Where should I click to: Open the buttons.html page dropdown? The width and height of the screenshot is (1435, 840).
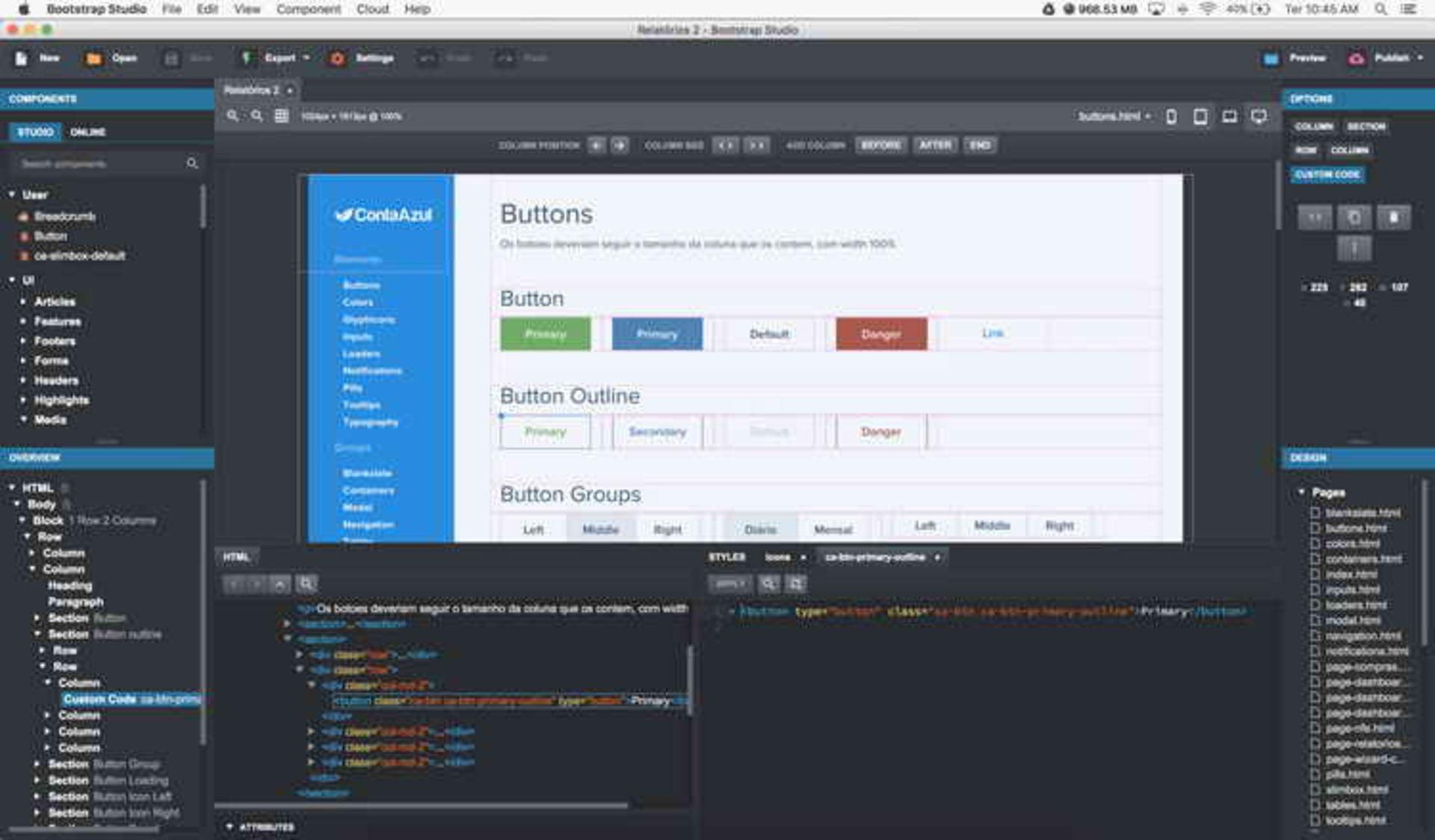1148,117
